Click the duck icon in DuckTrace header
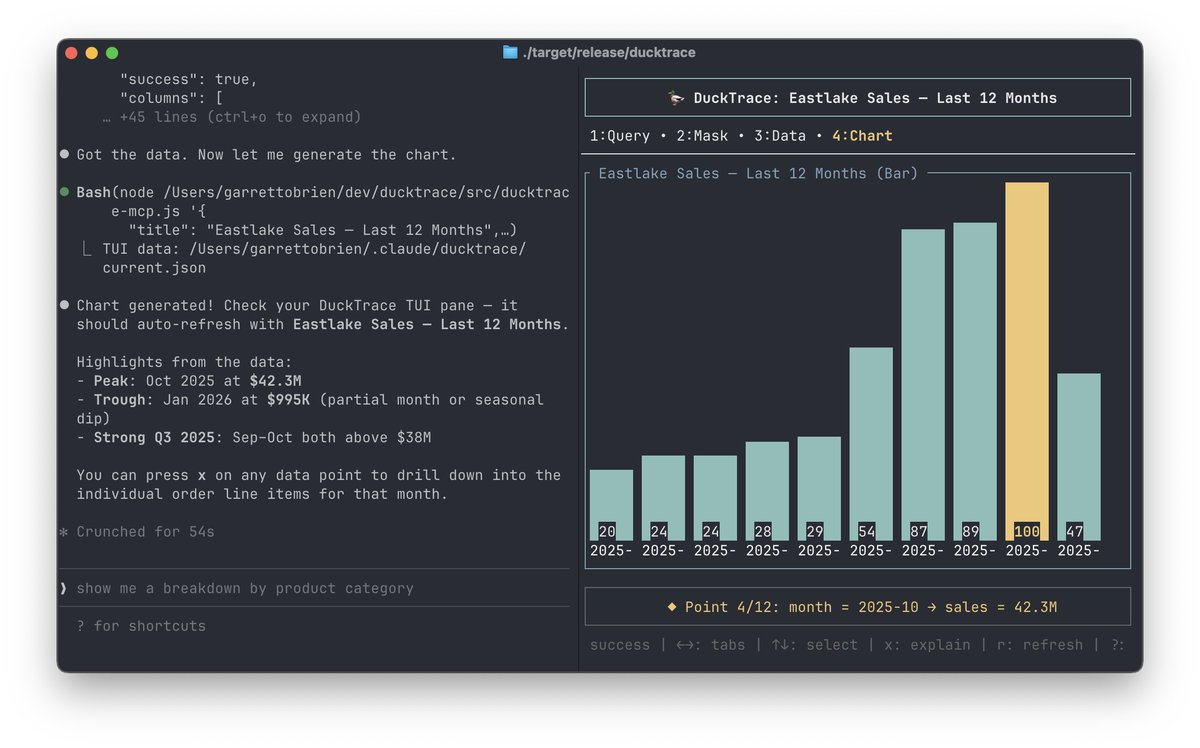The height and width of the screenshot is (748, 1200). click(676, 98)
